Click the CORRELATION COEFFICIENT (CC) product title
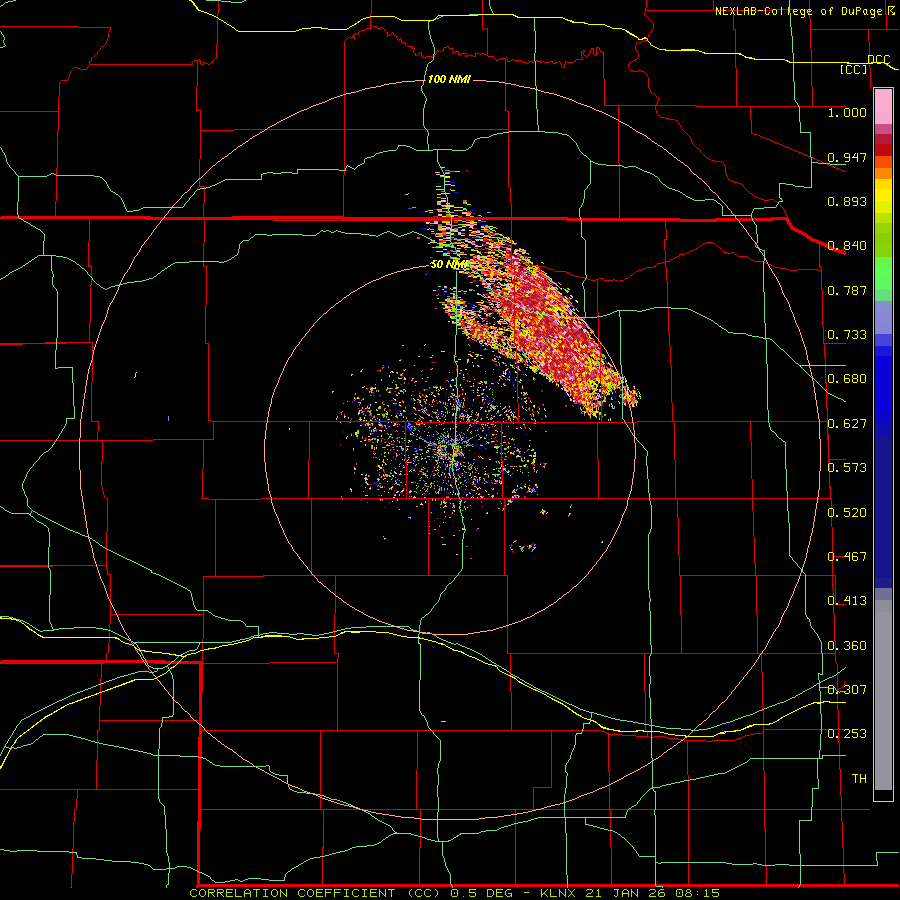Screen dimensions: 900x900 coord(317,893)
